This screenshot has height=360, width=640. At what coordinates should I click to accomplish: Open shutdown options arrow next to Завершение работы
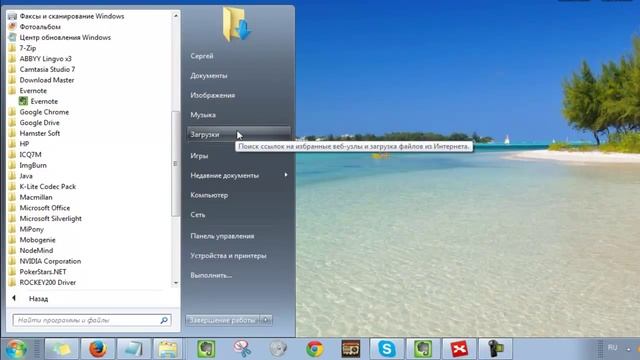pos(266,320)
